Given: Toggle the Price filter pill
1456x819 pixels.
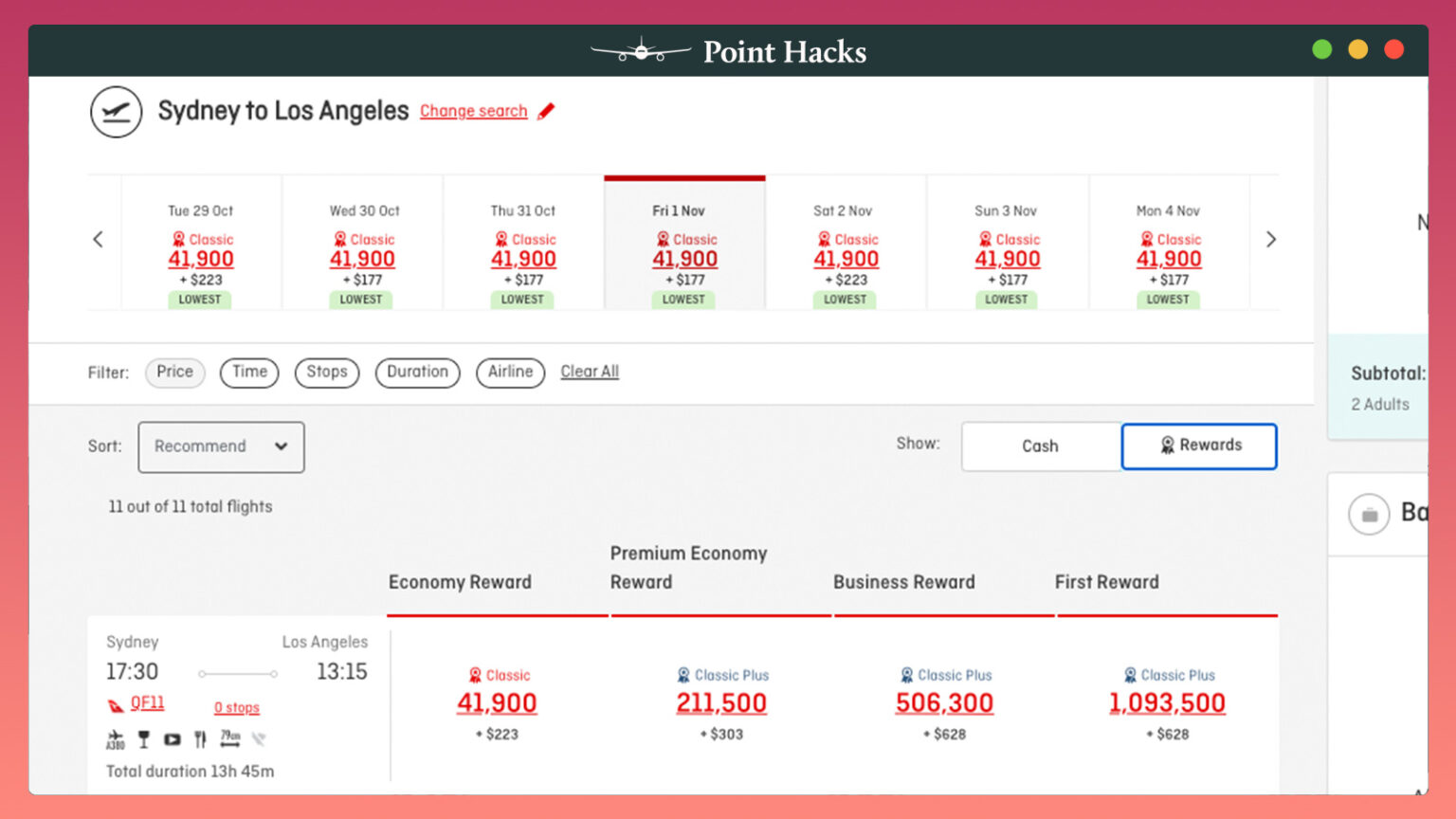Looking at the screenshot, I should 174,373.
